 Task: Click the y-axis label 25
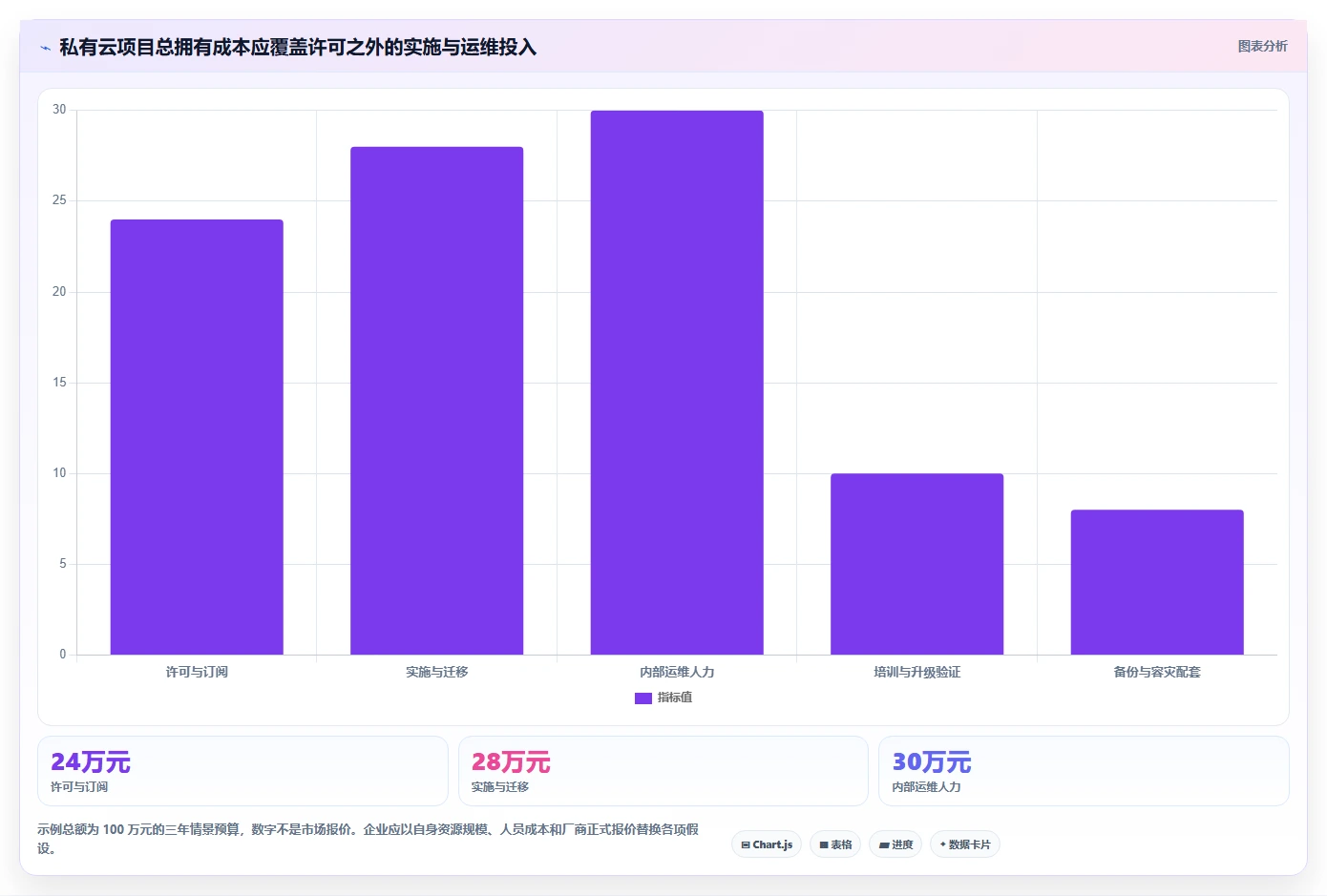pos(59,200)
